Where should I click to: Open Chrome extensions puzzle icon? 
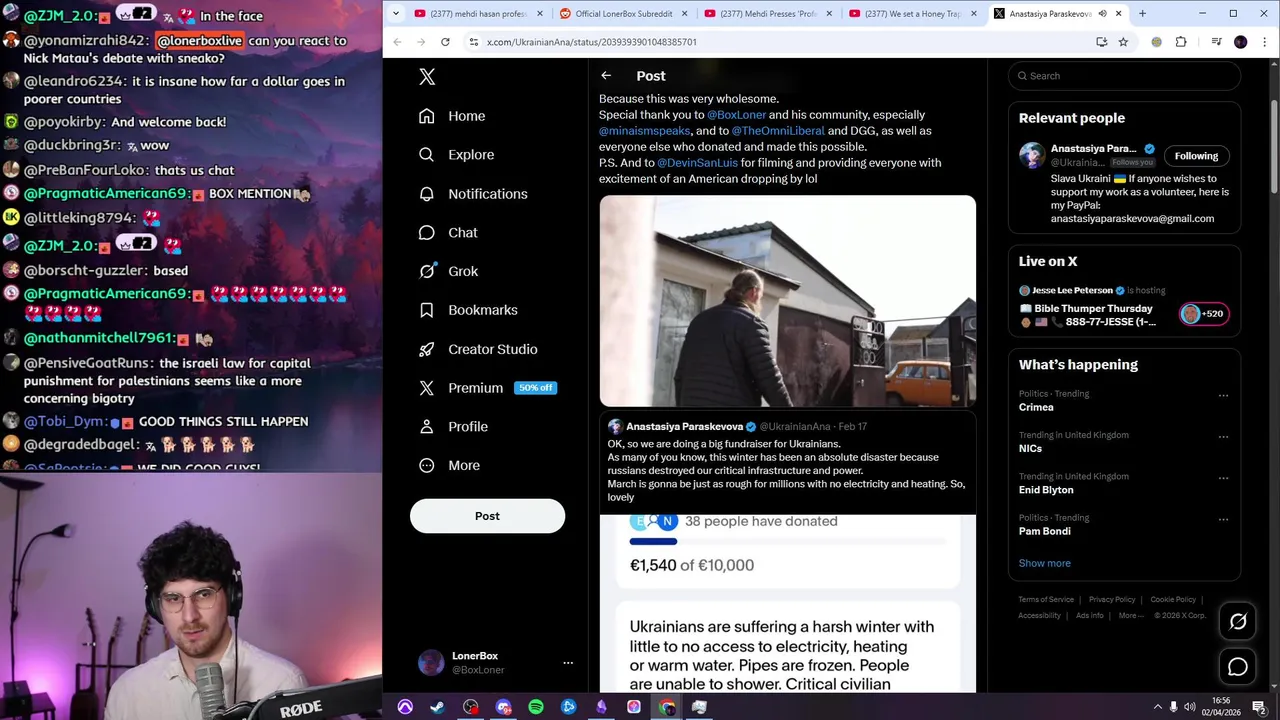(x=1181, y=42)
